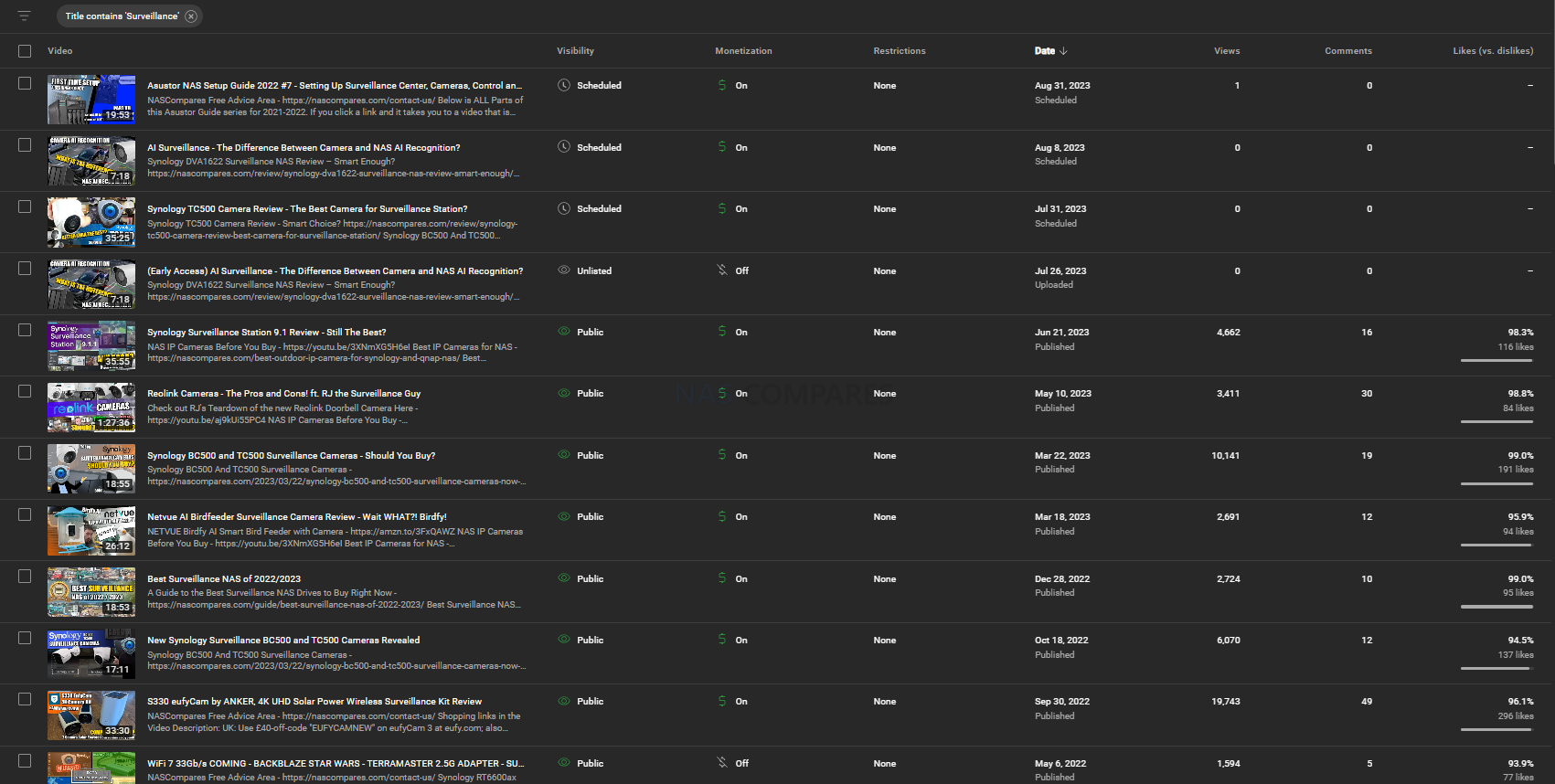Click monetization dollar icon for Synology Surveillance Station 9.1

[722, 332]
